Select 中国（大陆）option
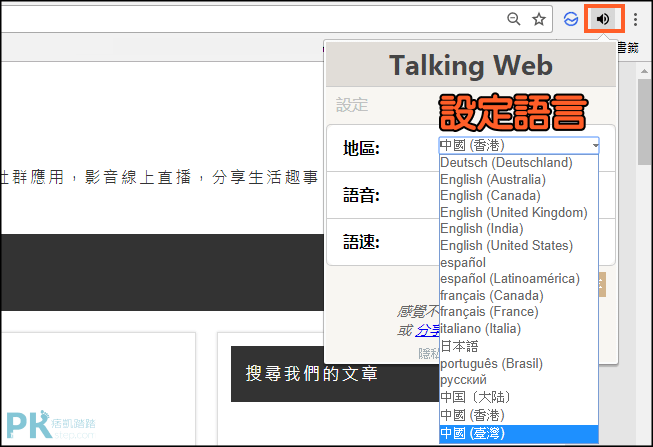This screenshot has width=653, height=447. [x=519, y=397]
